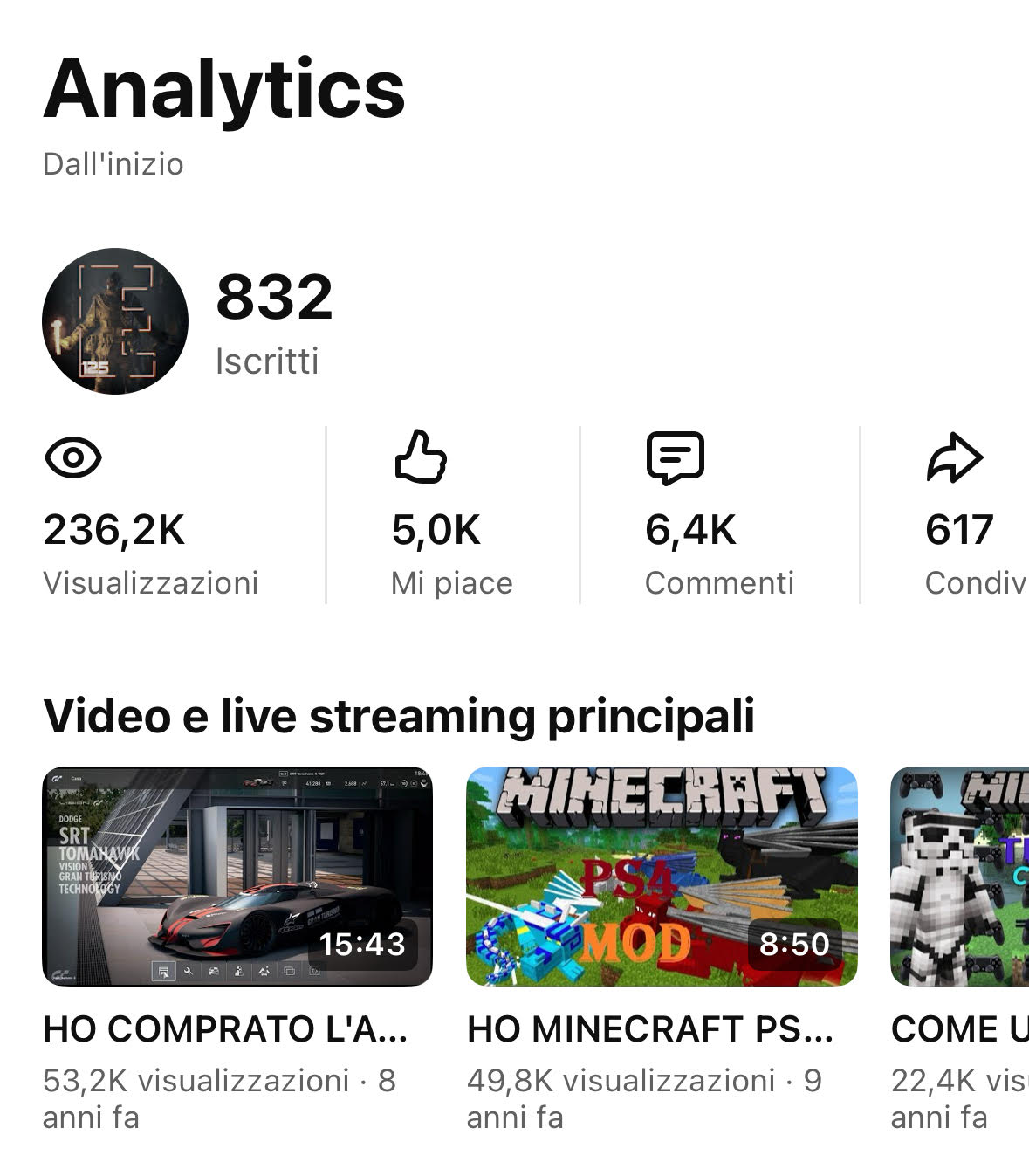
Task: Select the 5,0K Mi piace stat
Action: click(451, 554)
